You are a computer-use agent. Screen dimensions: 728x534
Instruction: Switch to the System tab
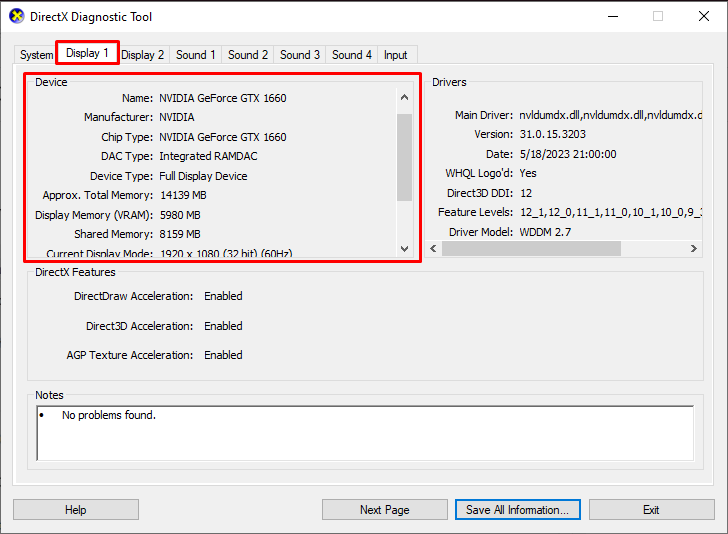[36, 55]
